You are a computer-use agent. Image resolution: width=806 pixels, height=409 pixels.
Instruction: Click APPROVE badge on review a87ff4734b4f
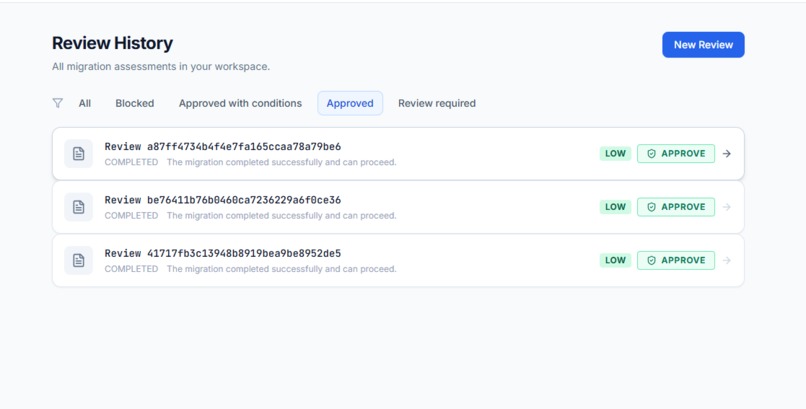[x=676, y=154]
